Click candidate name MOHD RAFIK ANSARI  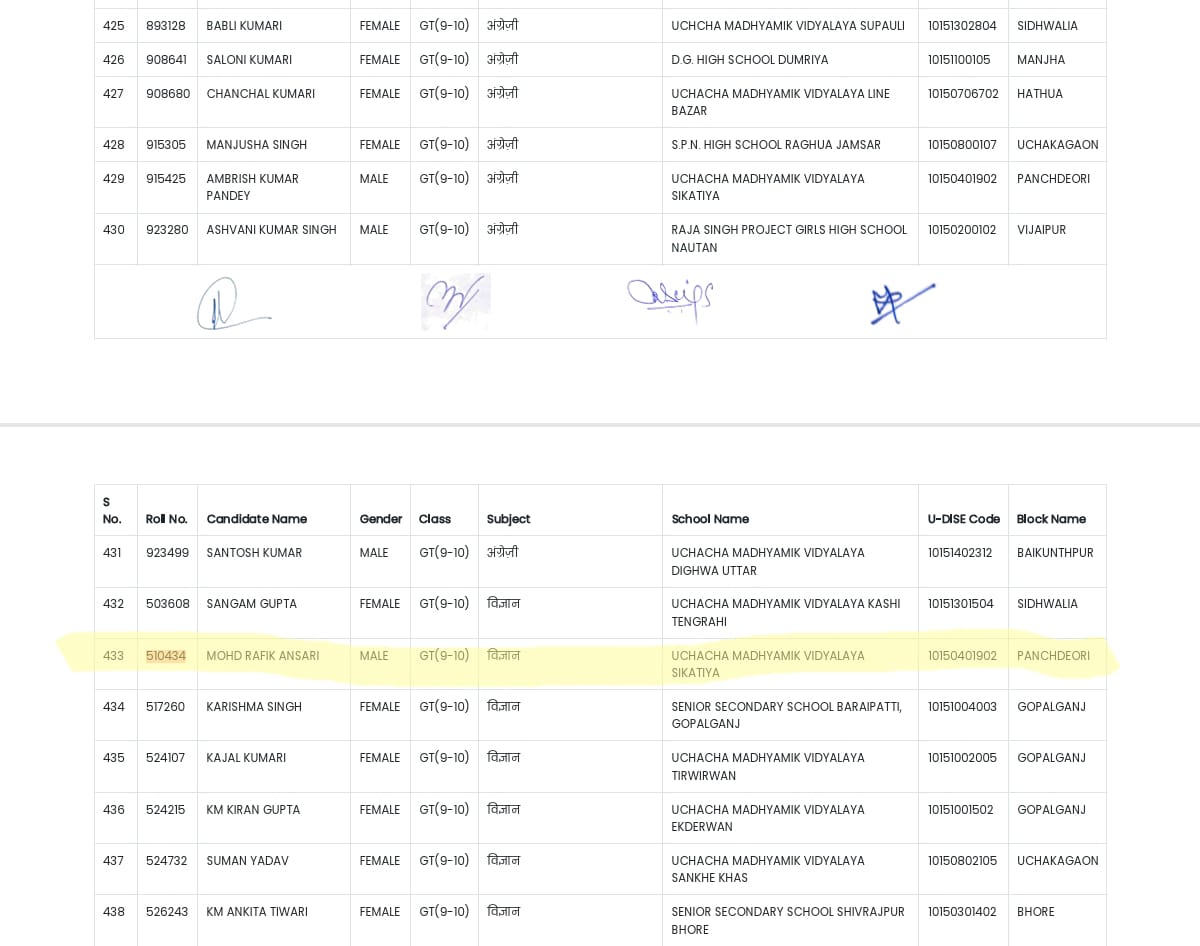click(x=263, y=656)
